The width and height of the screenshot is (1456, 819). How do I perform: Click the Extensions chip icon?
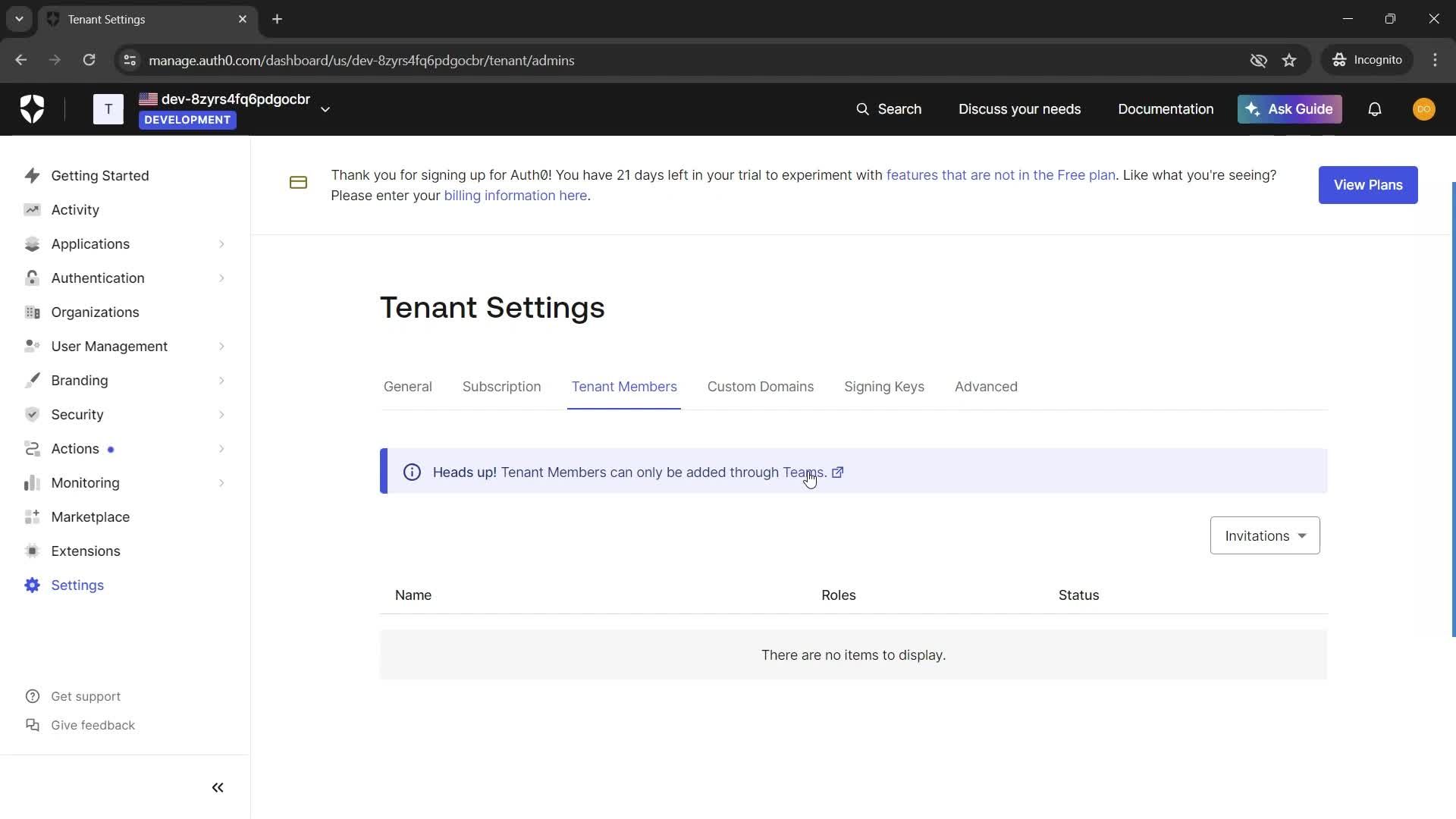click(x=32, y=551)
